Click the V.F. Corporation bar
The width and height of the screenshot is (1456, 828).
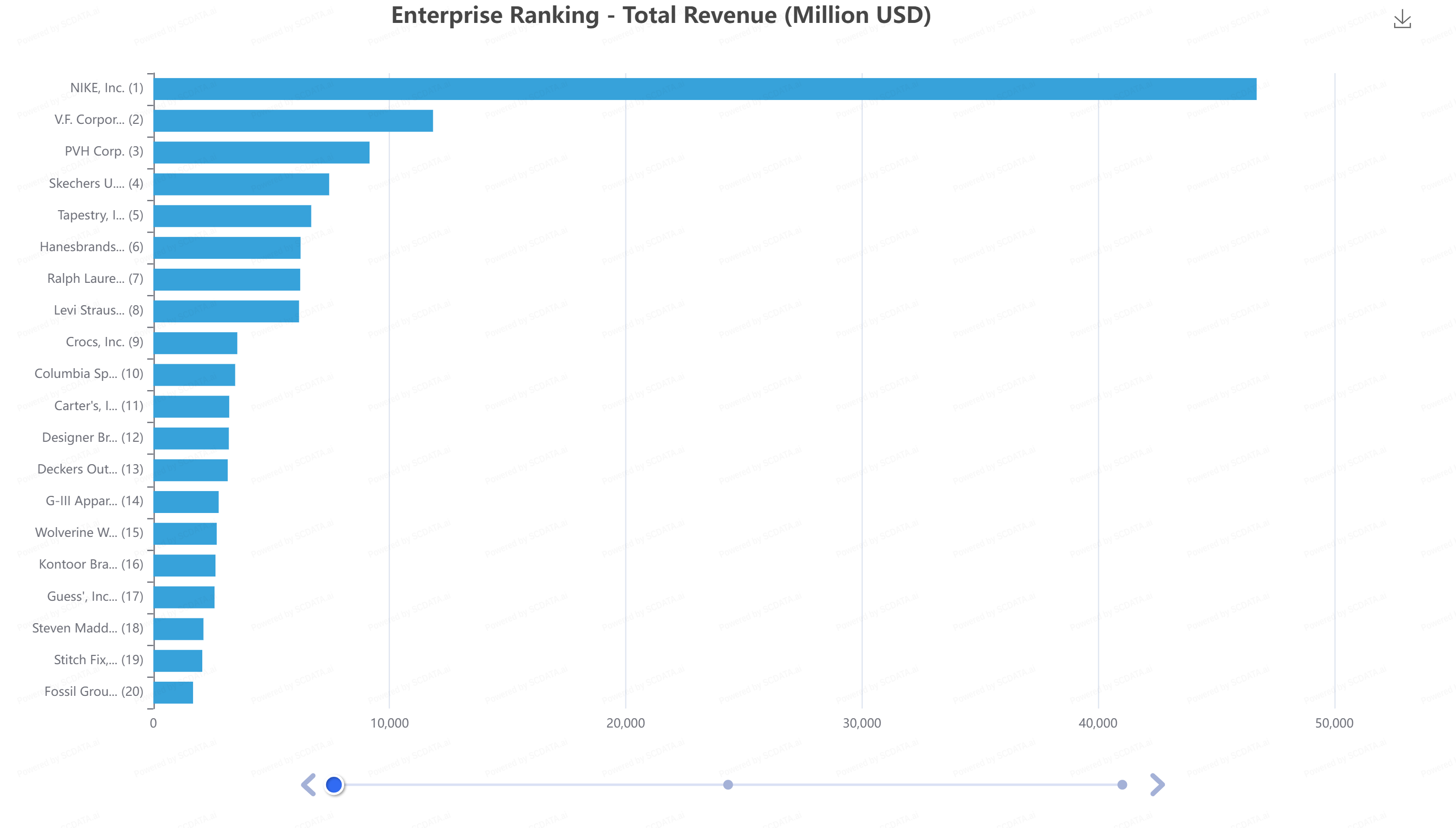(292, 120)
